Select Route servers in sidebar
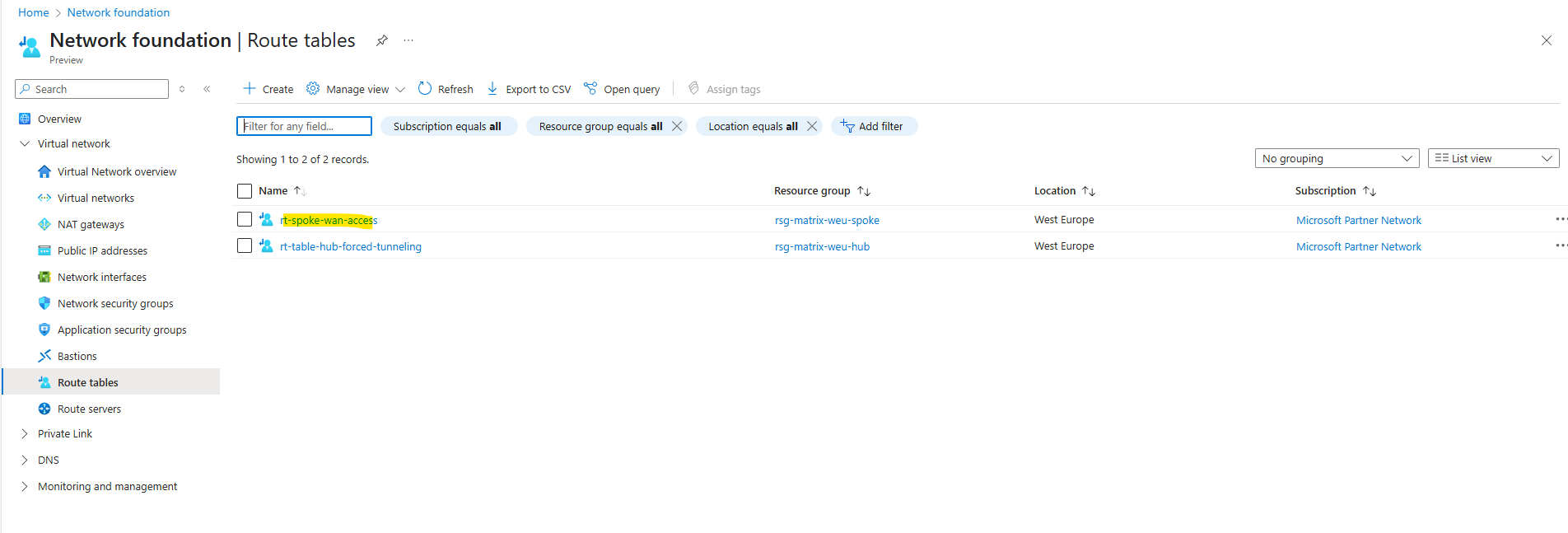 pyautogui.click(x=89, y=409)
